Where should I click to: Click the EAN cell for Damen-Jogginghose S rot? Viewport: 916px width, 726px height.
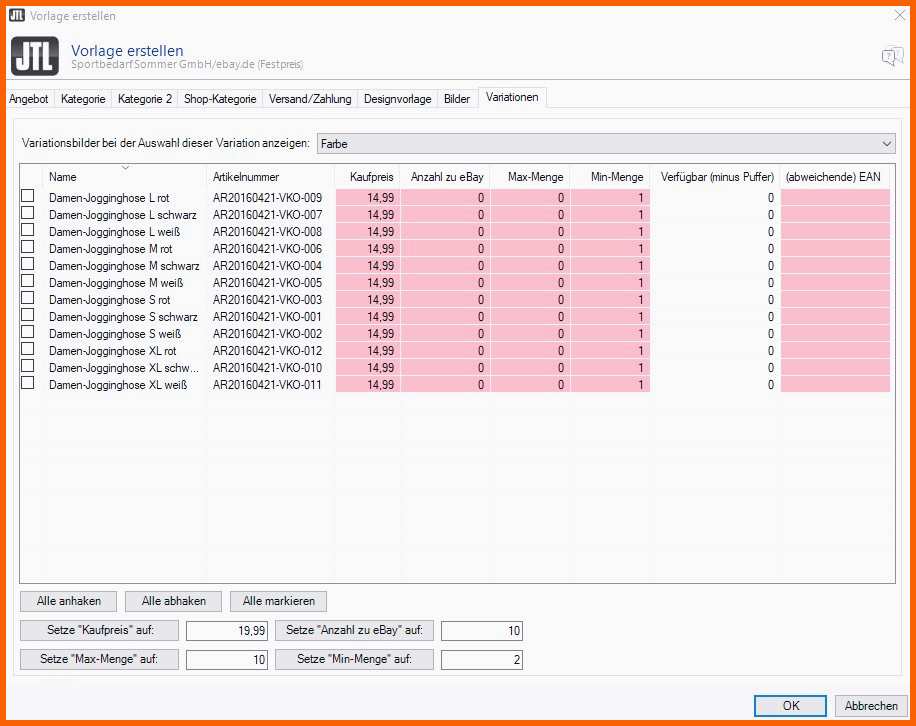tap(835, 299)
